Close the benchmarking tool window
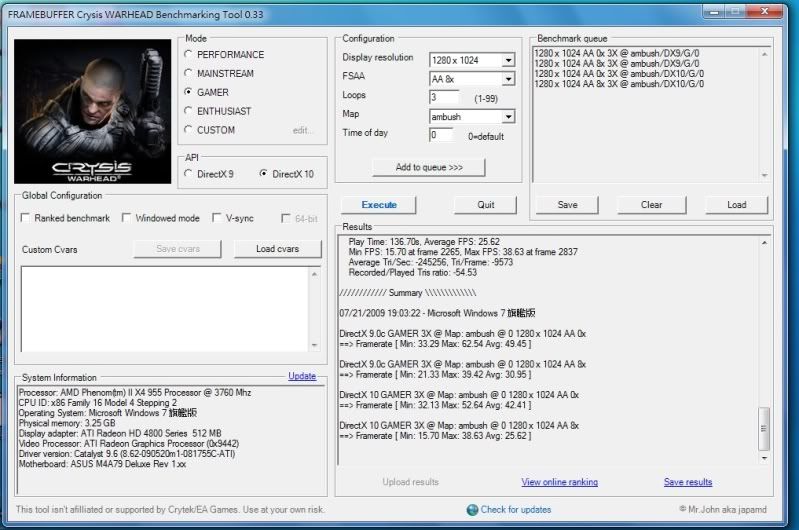 click(x=764, y=11)
